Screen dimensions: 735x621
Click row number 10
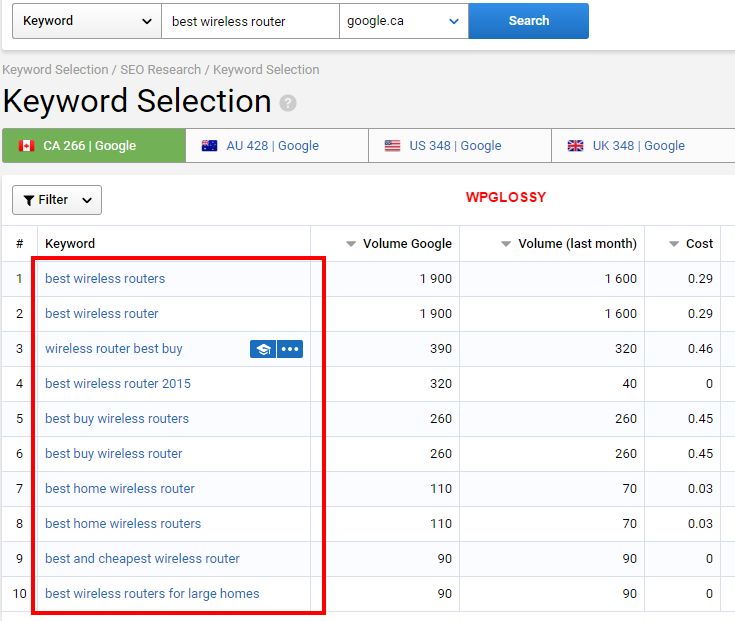(x=19, y=594)
